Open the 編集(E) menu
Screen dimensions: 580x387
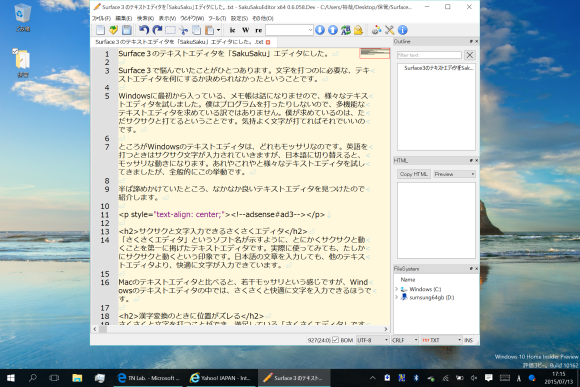click(x=124, y=18)
